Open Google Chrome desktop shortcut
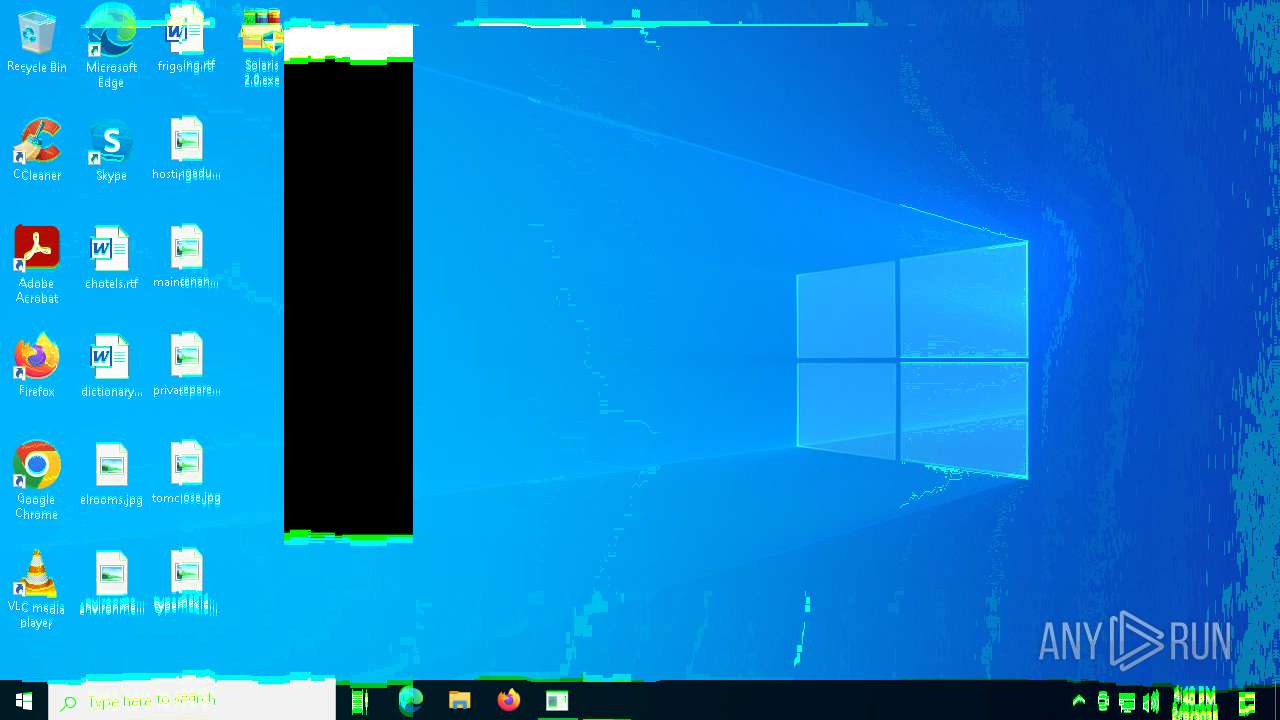 [37, 481]
